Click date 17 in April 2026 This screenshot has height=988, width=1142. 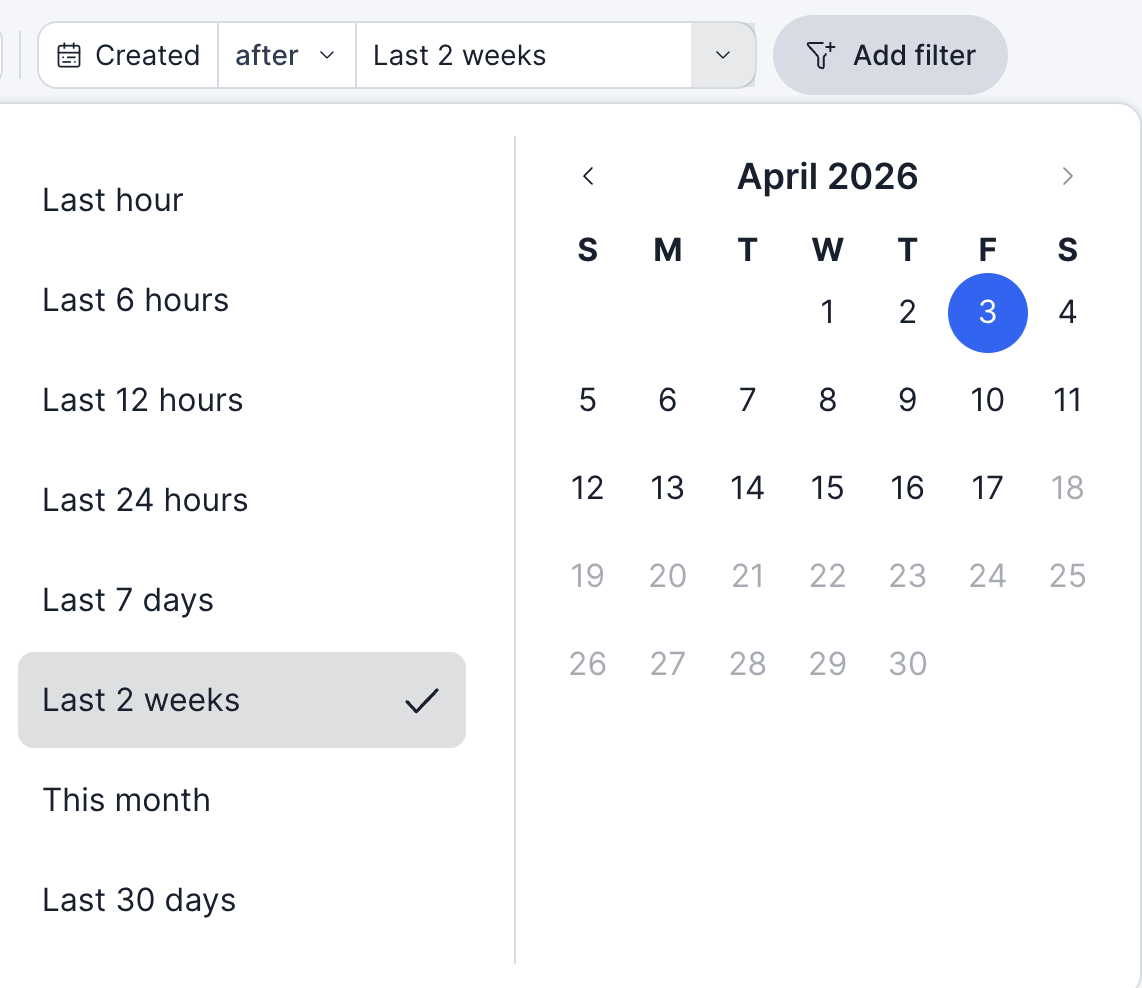(x=988, y=488)
